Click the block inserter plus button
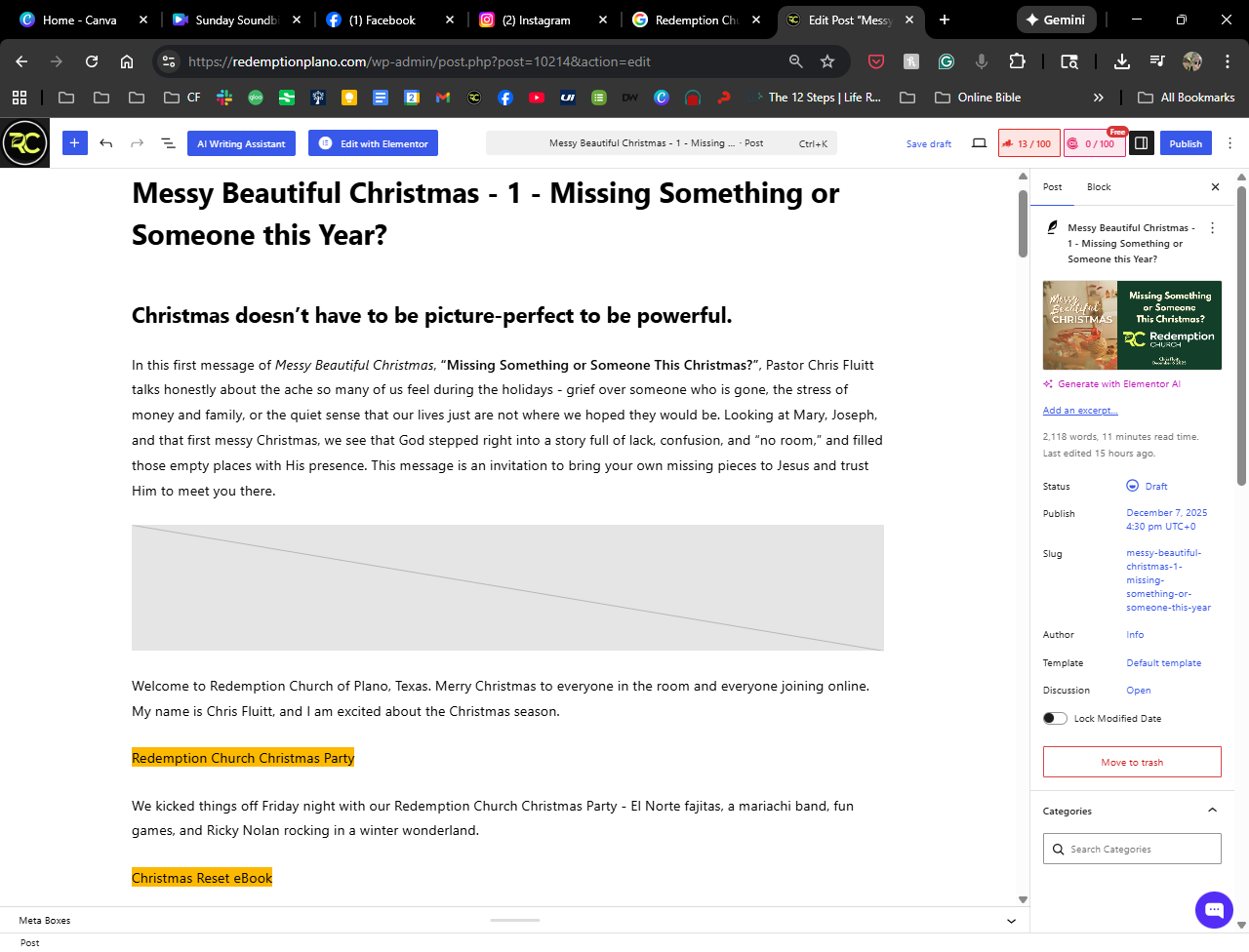This screenshot has width=1249, height=952. 74,143
